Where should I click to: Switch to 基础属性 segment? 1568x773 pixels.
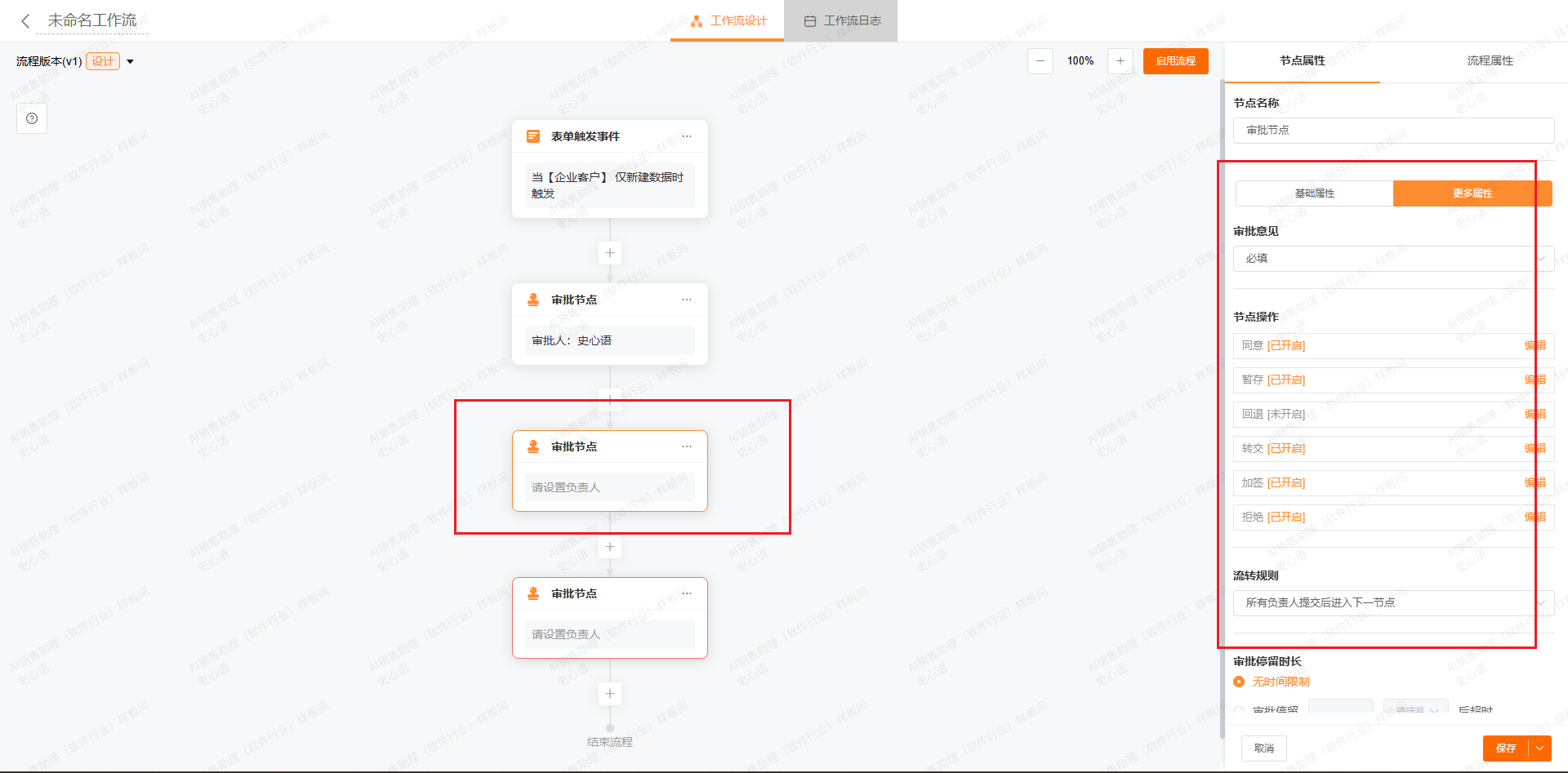tap(1314, 193)
